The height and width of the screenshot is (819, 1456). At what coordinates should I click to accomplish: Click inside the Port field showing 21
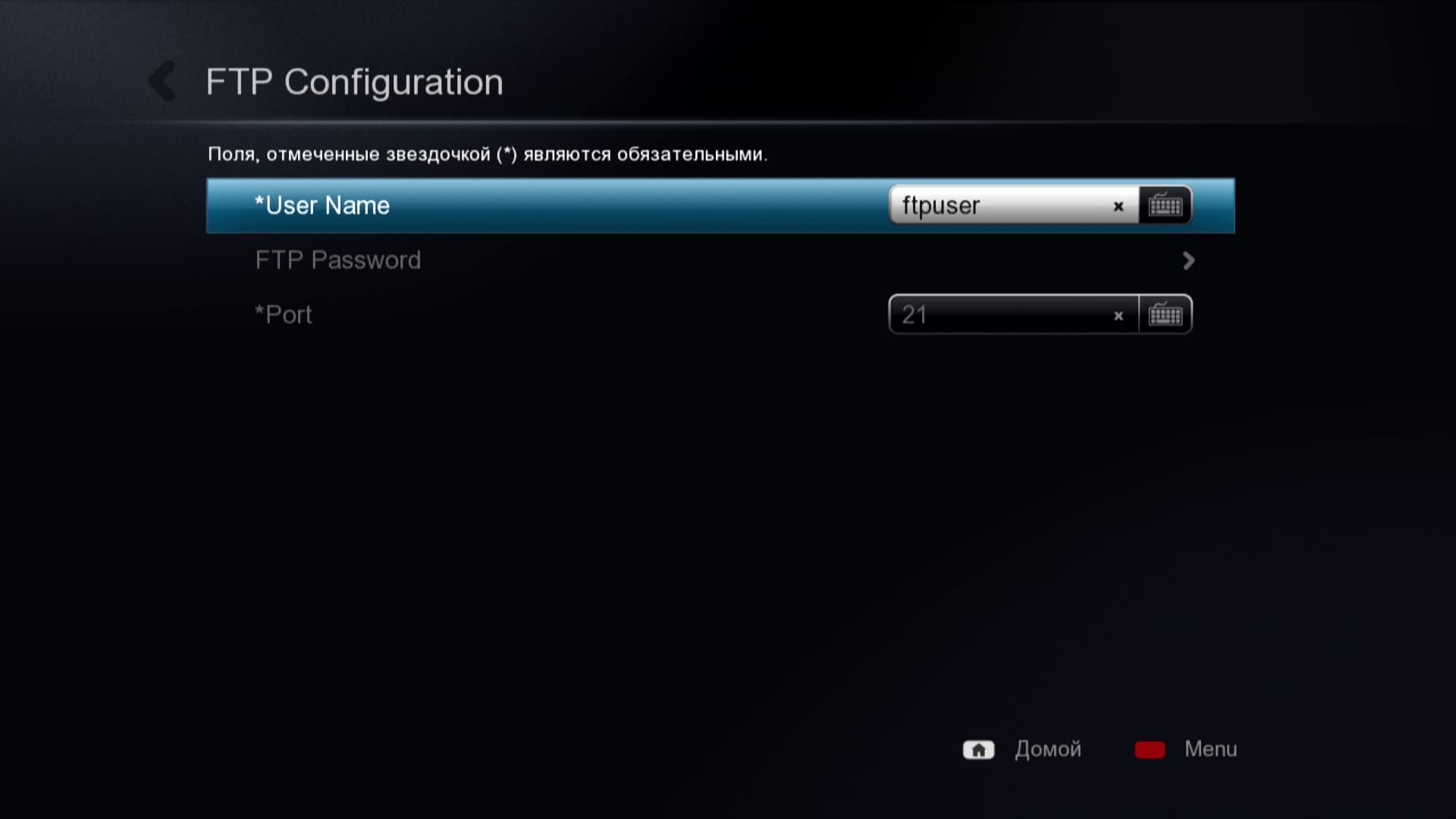coord(1001,315)
